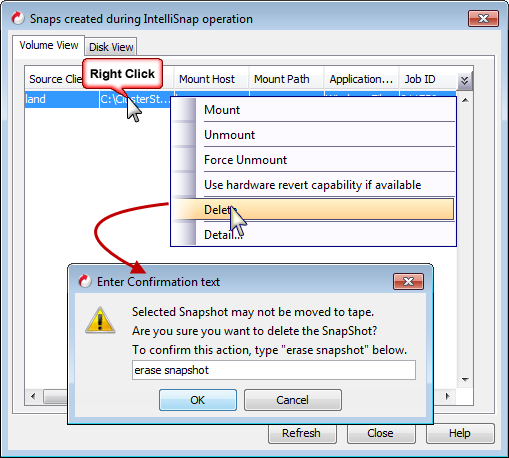Click the horizontal scrollbar left arrow
The width and height of the screenshot is (509, 458).
pos(33,396)
